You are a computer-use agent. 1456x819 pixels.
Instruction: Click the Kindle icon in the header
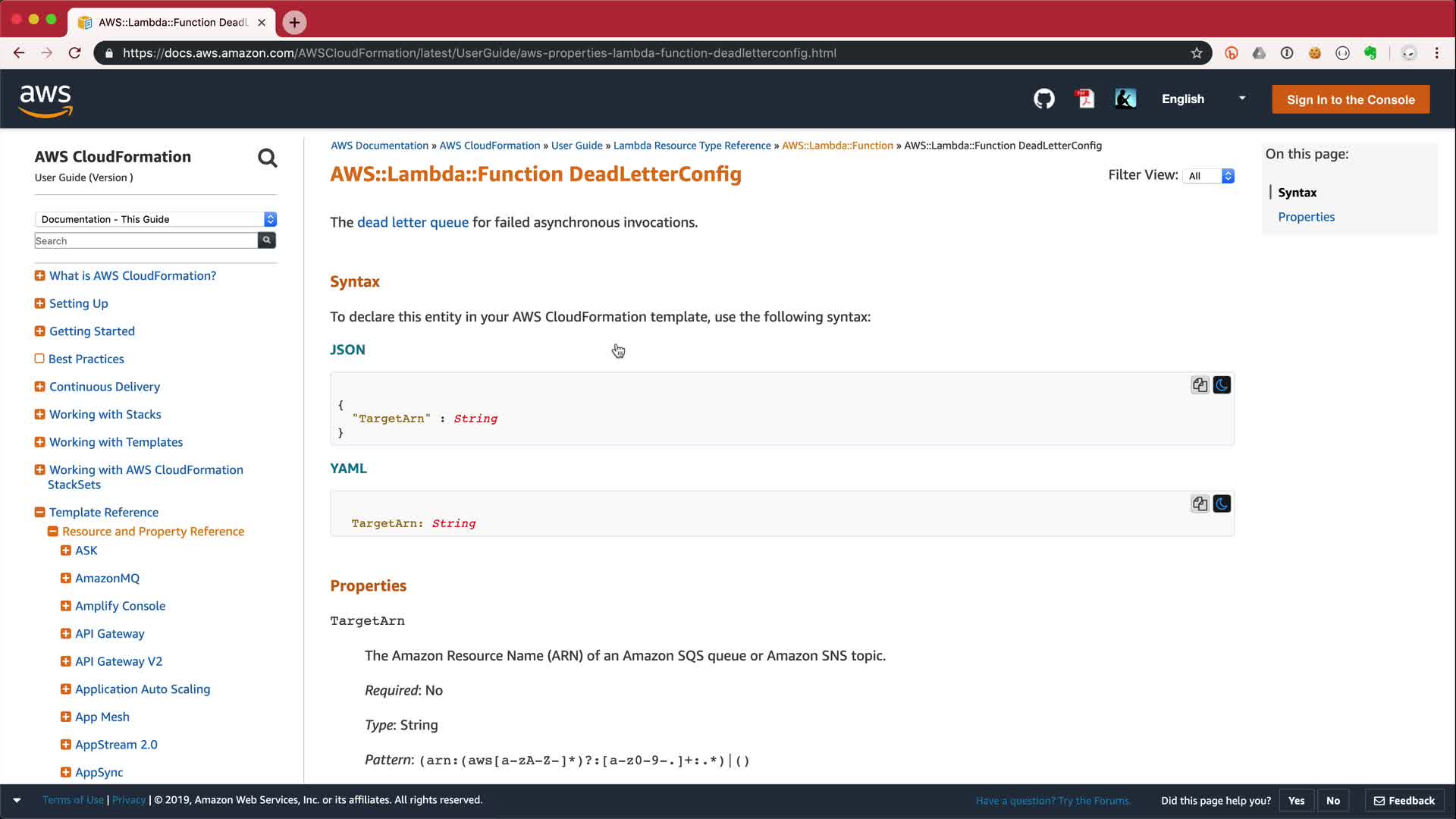coord(1125,99)
